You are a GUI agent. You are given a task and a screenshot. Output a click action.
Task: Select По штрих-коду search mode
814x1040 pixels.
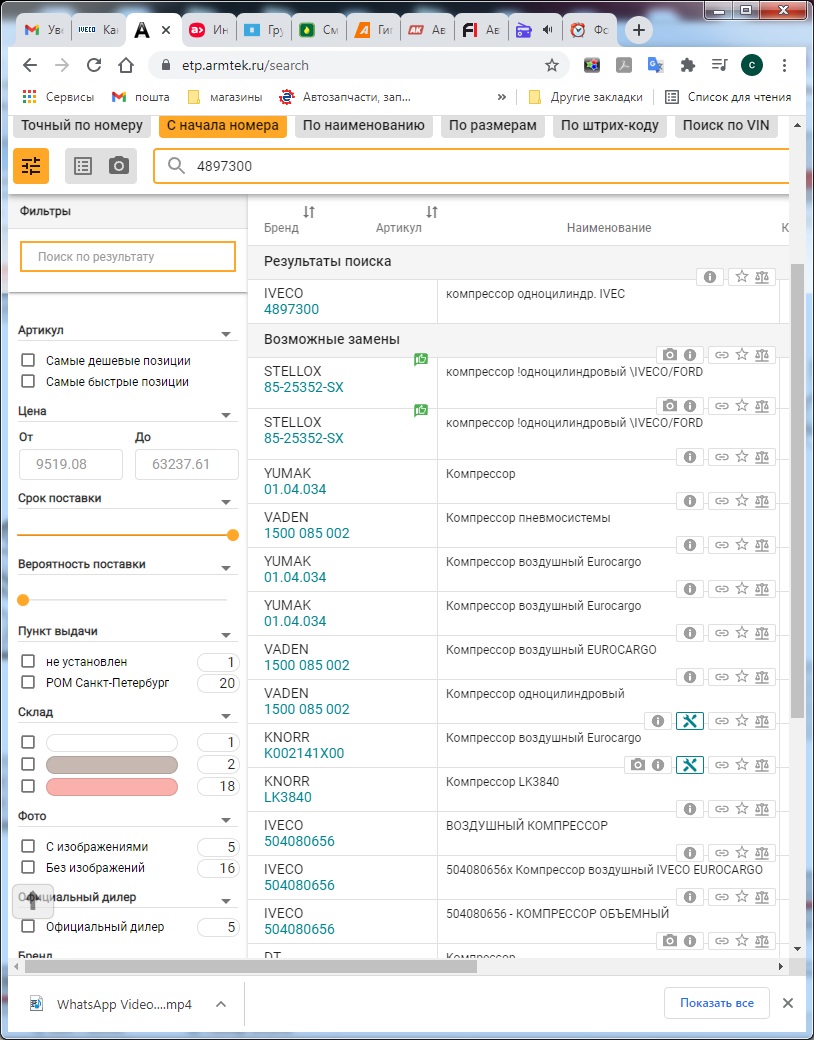point(610,125)
